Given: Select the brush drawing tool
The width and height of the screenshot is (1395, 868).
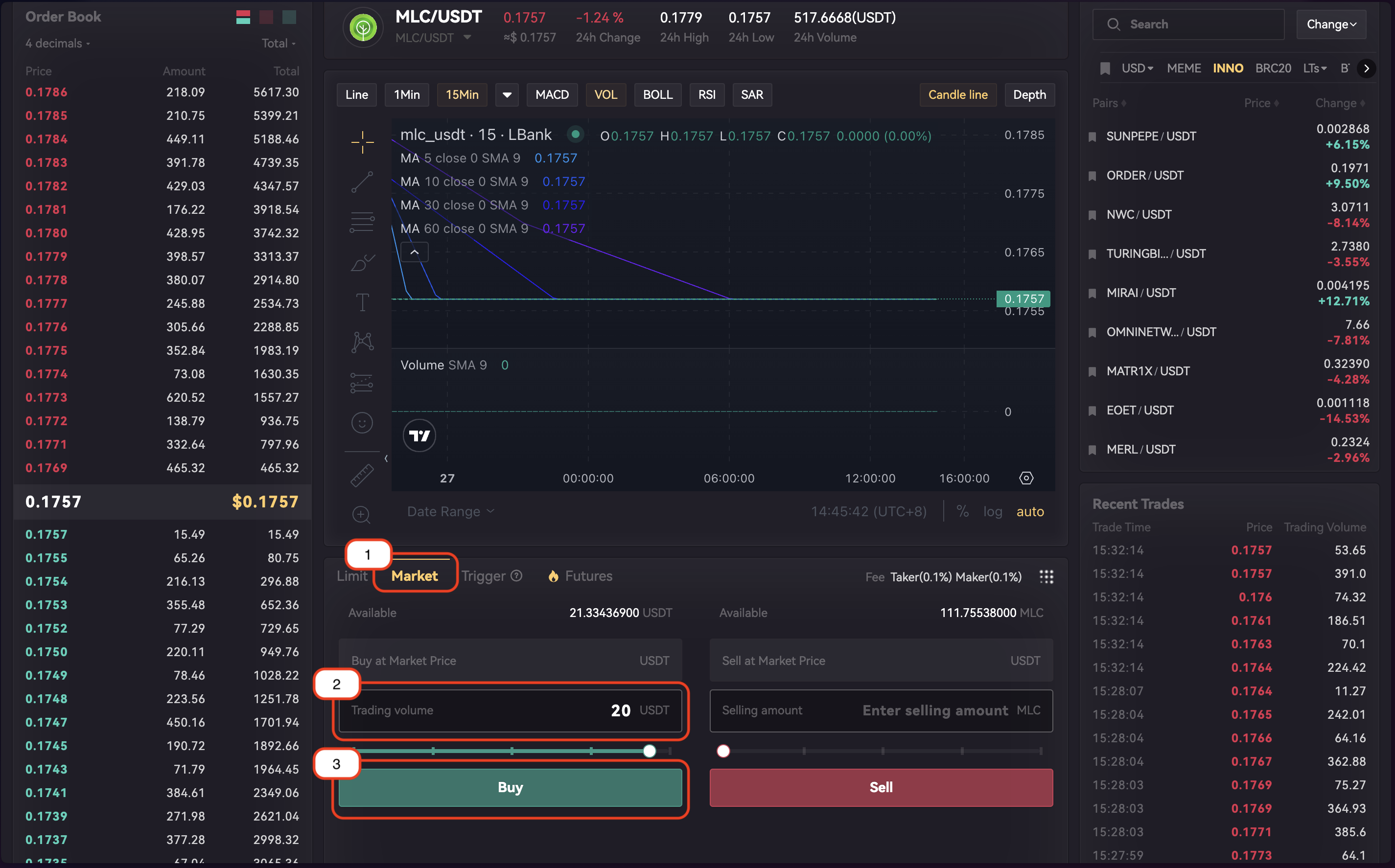Looking at the screenshot, I should tap(362, 262).
